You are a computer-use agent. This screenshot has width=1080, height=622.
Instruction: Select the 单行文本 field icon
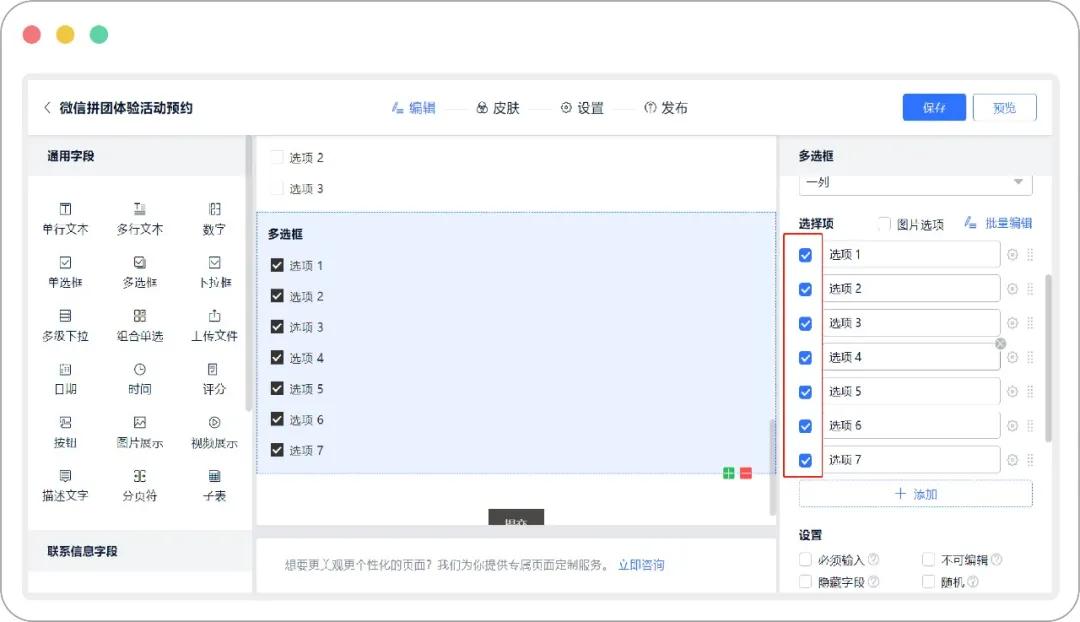65,218
